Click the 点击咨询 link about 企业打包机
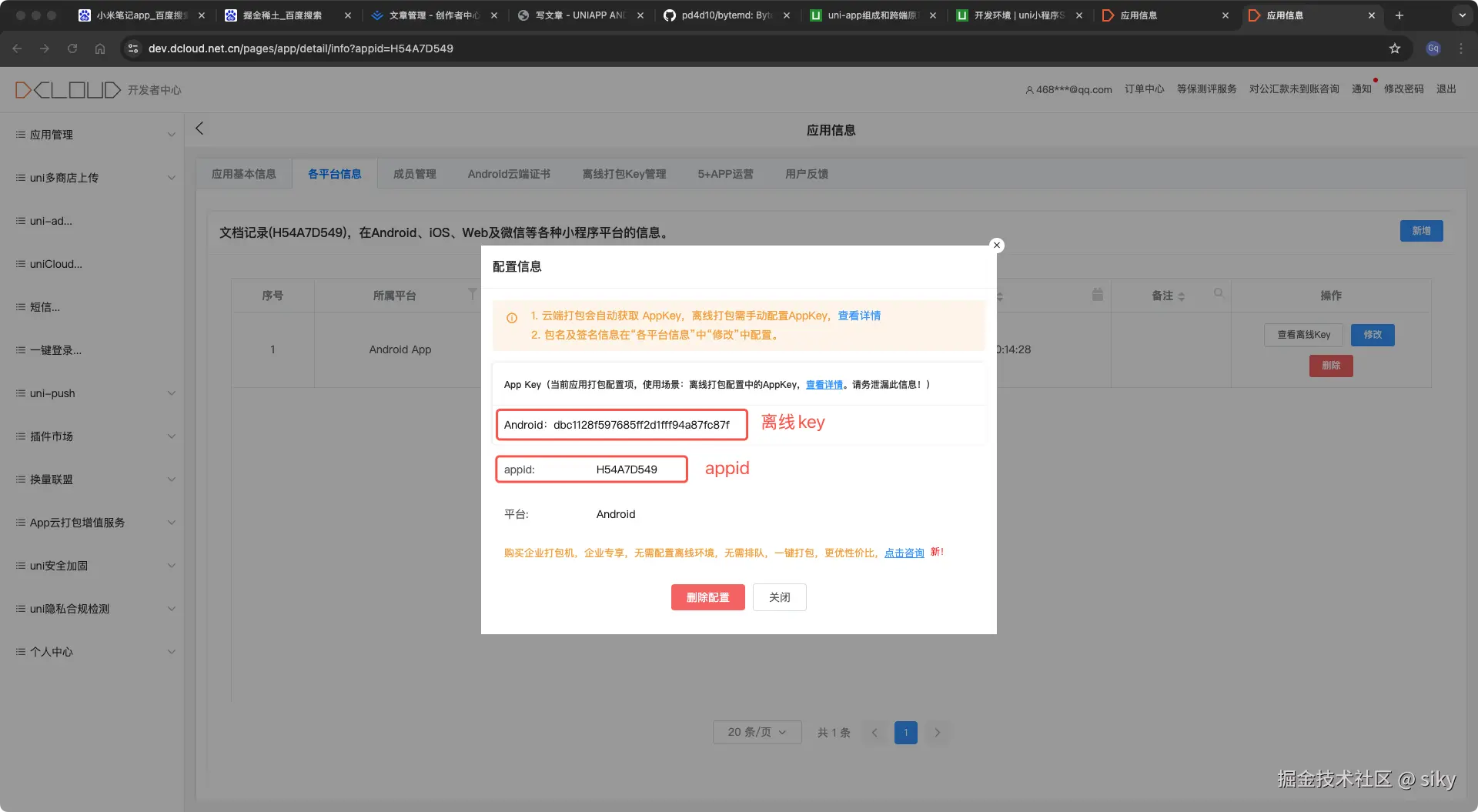 (x=903, y=553)
